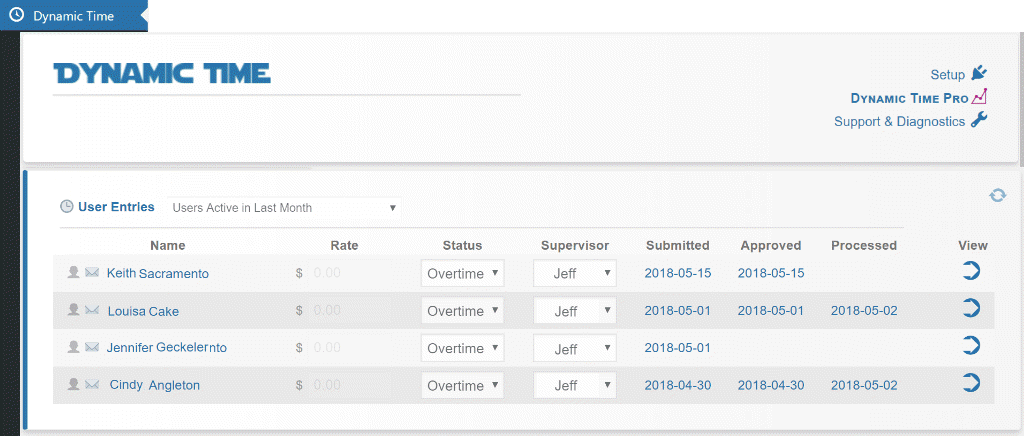Click the Name column header
Image resolution: width=1024 pixels, height=436 pixels.
click(x=168, y=245)
